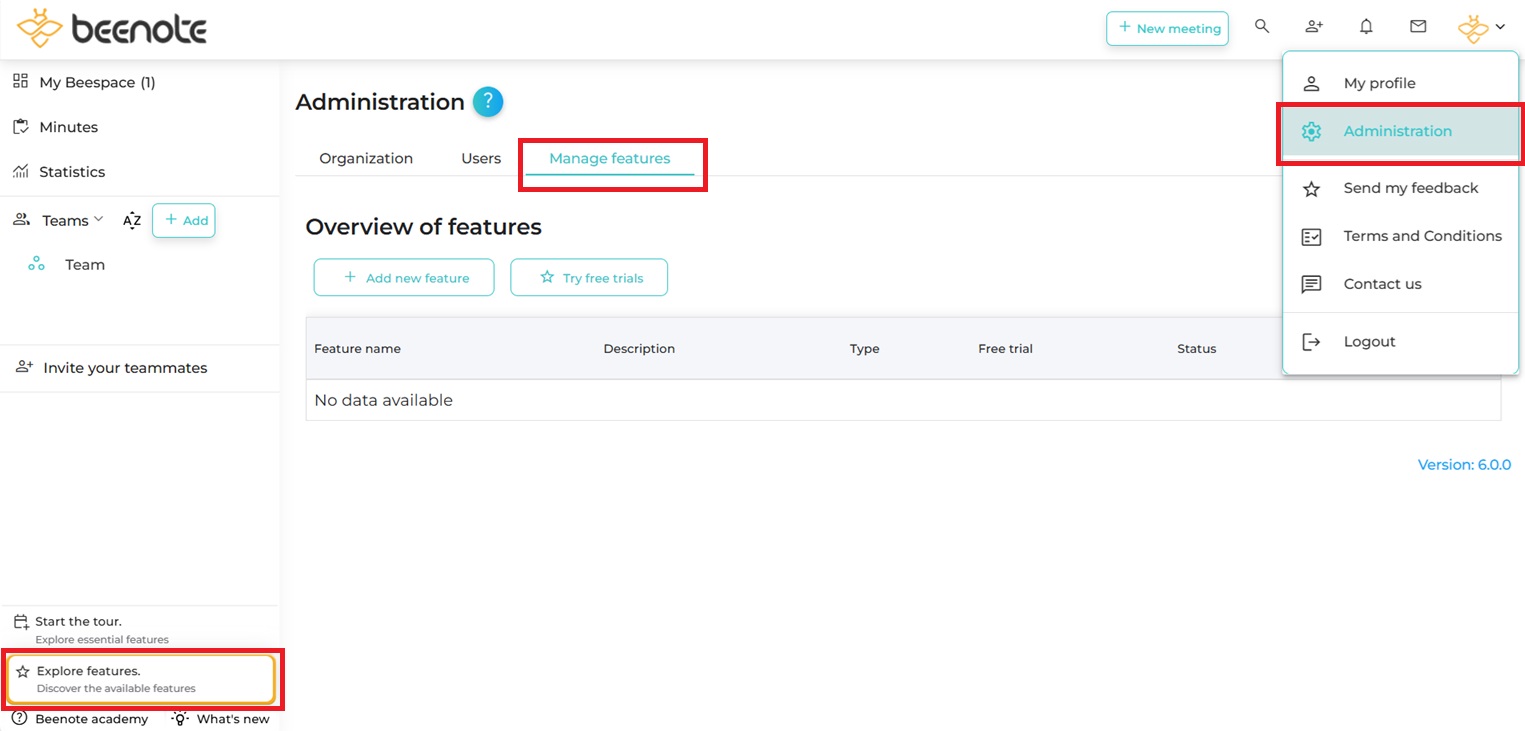The height and width of the screenshot is (731, 1525).
Task: Open the mail envelope icon
Action: [1418, 27]
